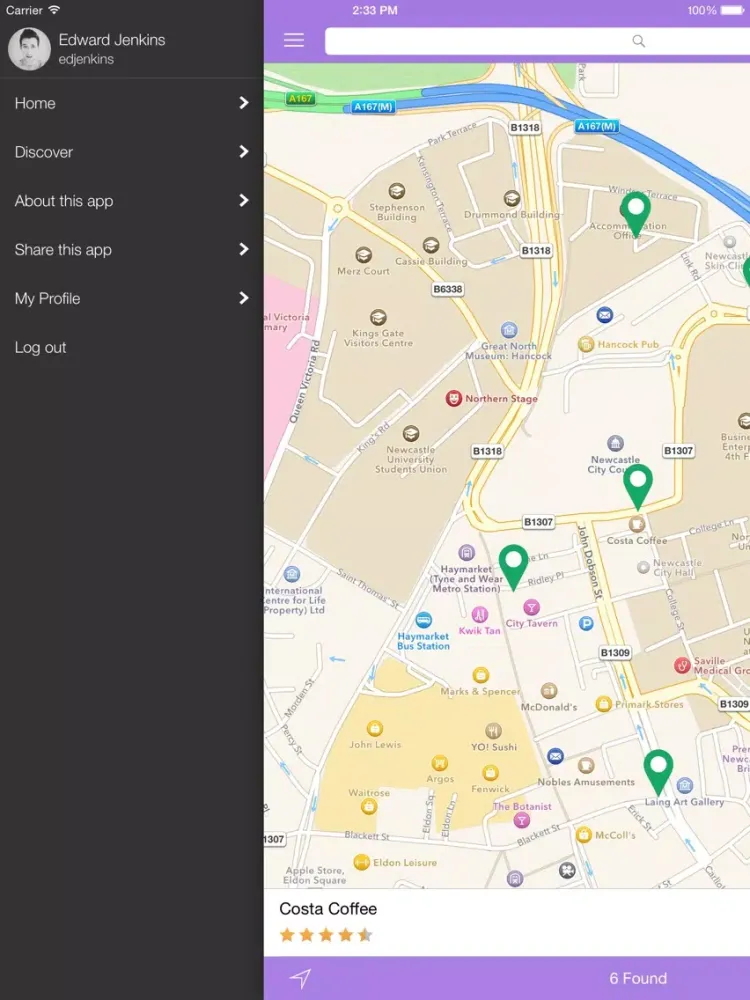Image resolution: width=750 pixels, height=1000 pixels.
Task: Open Edward Jenkins profile avatar
Action: coord(29,48)
